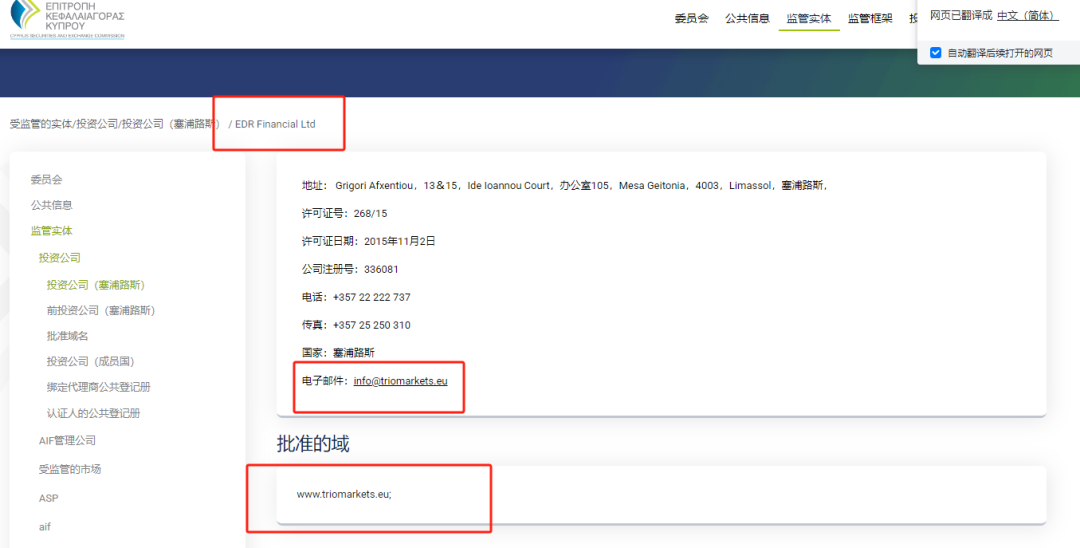This screenshot has height=548, width=1080.
Task: Click the Cyprus Securities Commission logo
Action: (67, 19)
